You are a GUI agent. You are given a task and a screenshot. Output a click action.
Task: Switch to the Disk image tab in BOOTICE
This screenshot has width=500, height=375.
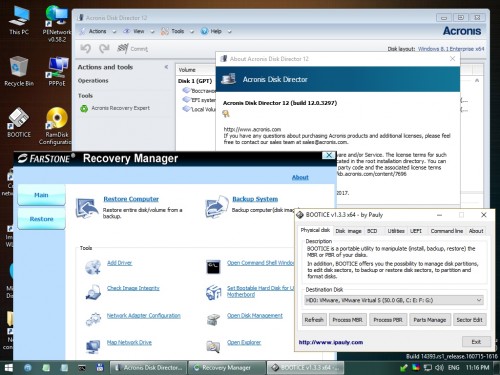(x=348, y=231)
